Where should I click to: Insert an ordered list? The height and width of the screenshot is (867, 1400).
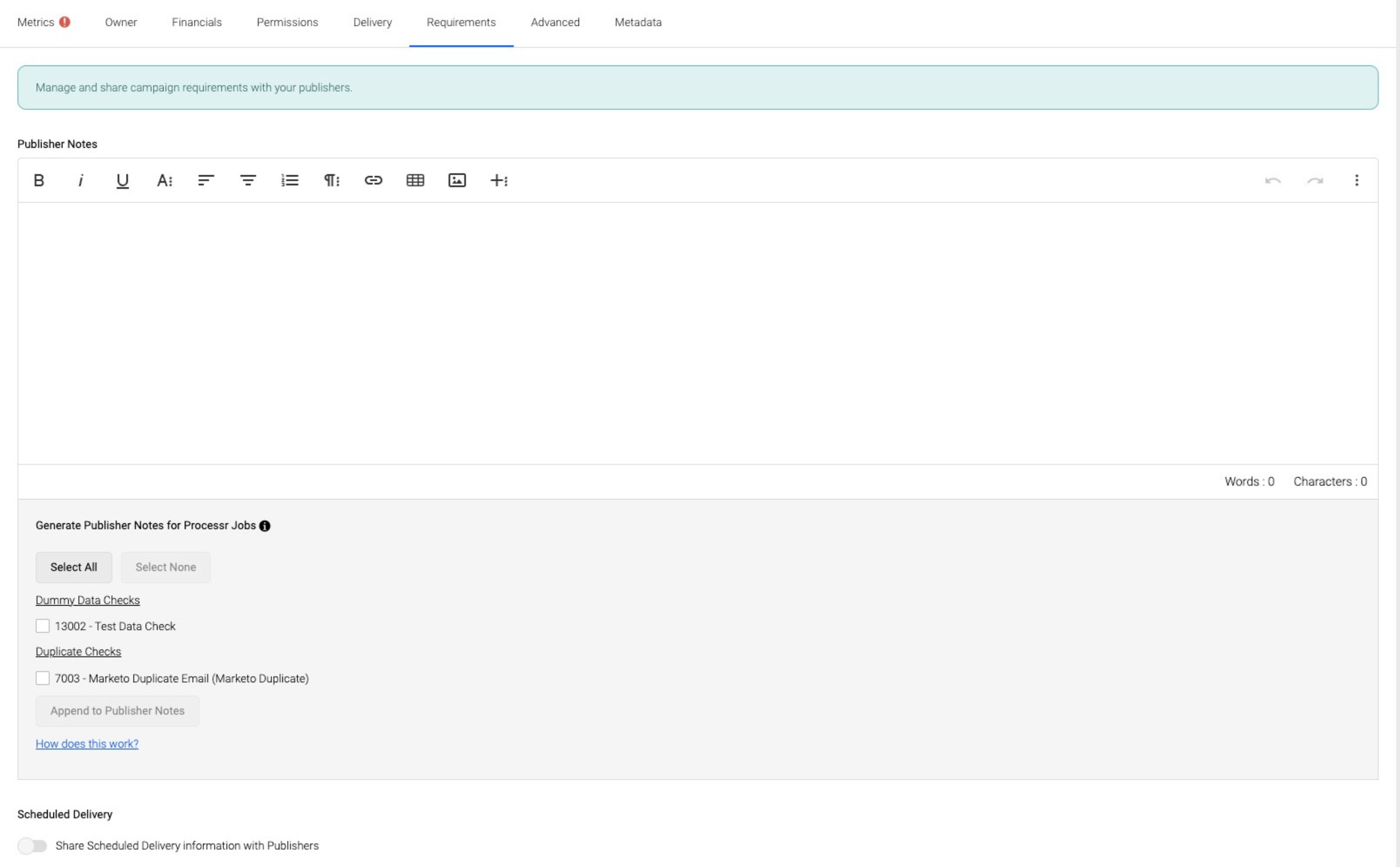(x=289, y=181)
